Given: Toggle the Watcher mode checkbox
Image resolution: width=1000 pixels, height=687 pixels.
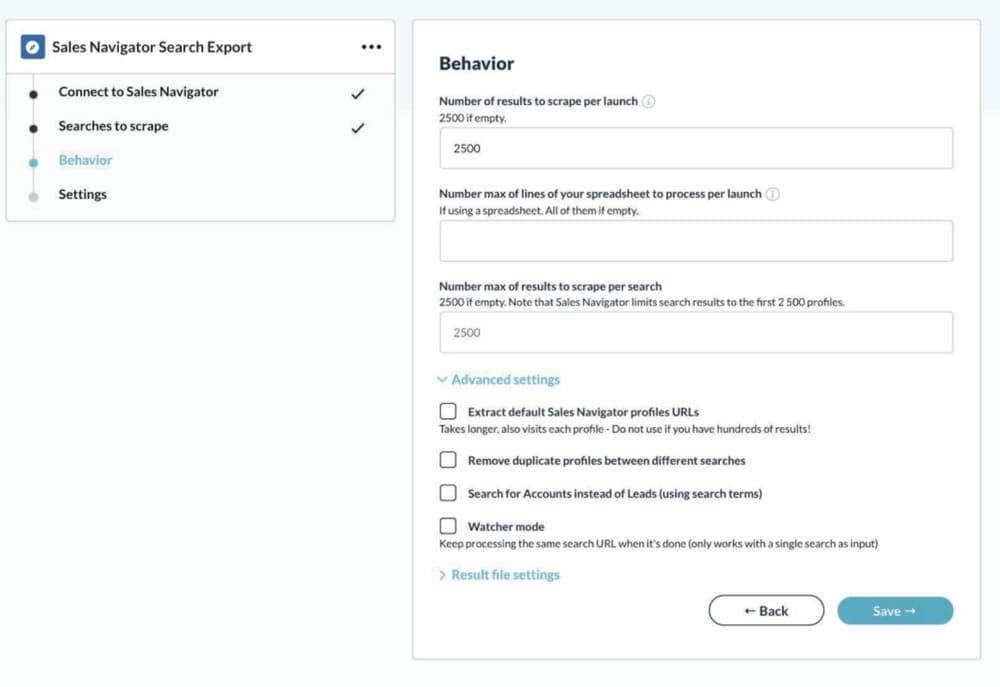Looking at the screenshot, I should [x=448, y=526].
